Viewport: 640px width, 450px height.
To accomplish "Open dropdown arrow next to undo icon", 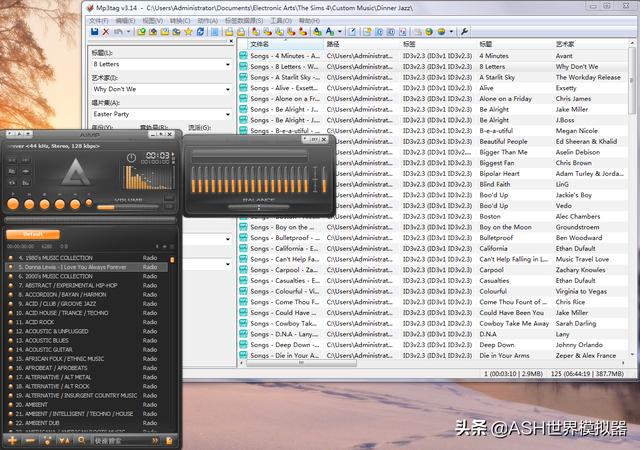I will click(128, 31).
